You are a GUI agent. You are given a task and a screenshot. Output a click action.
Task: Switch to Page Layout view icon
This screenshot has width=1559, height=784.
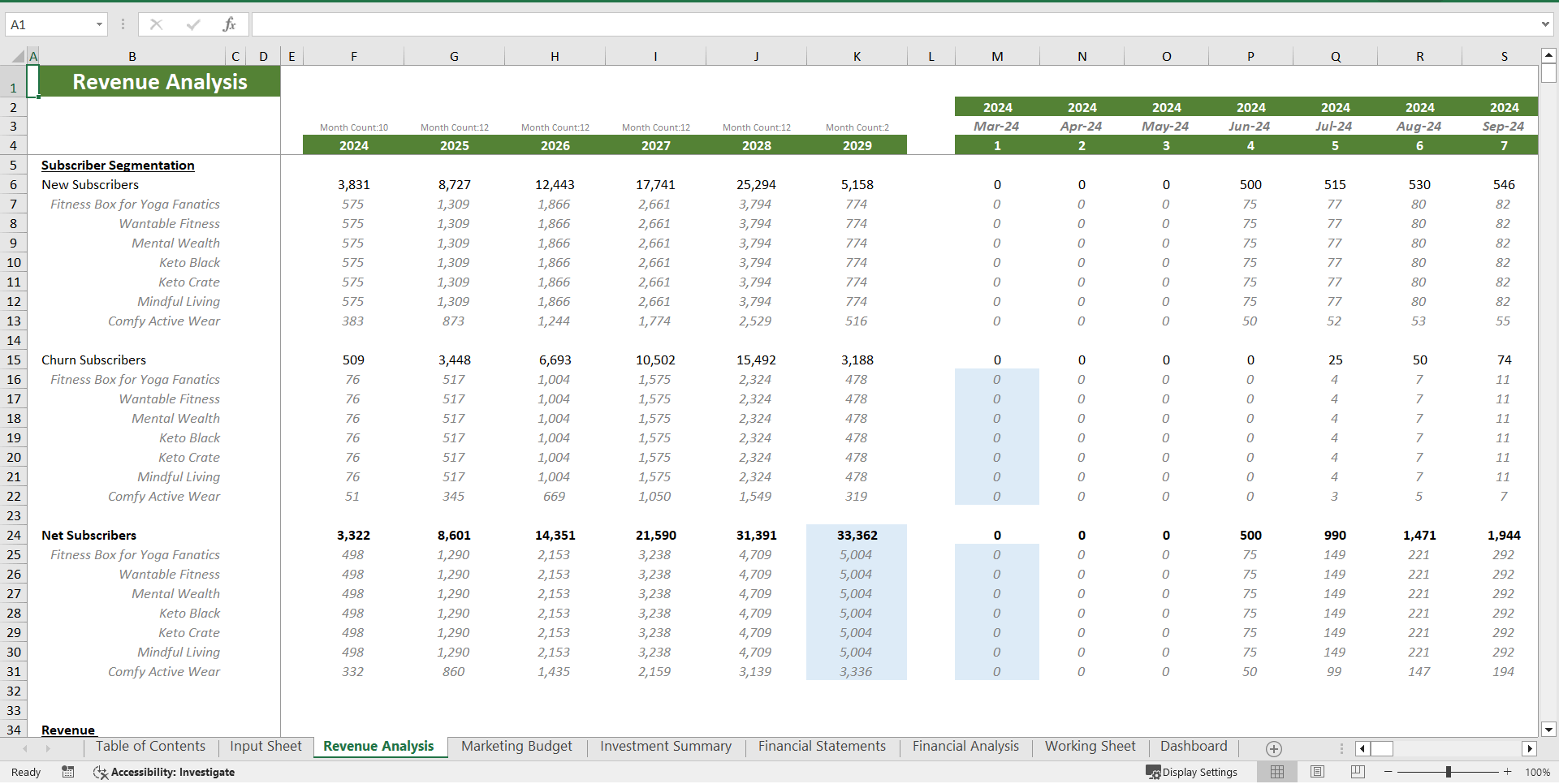pos(1318,772)
